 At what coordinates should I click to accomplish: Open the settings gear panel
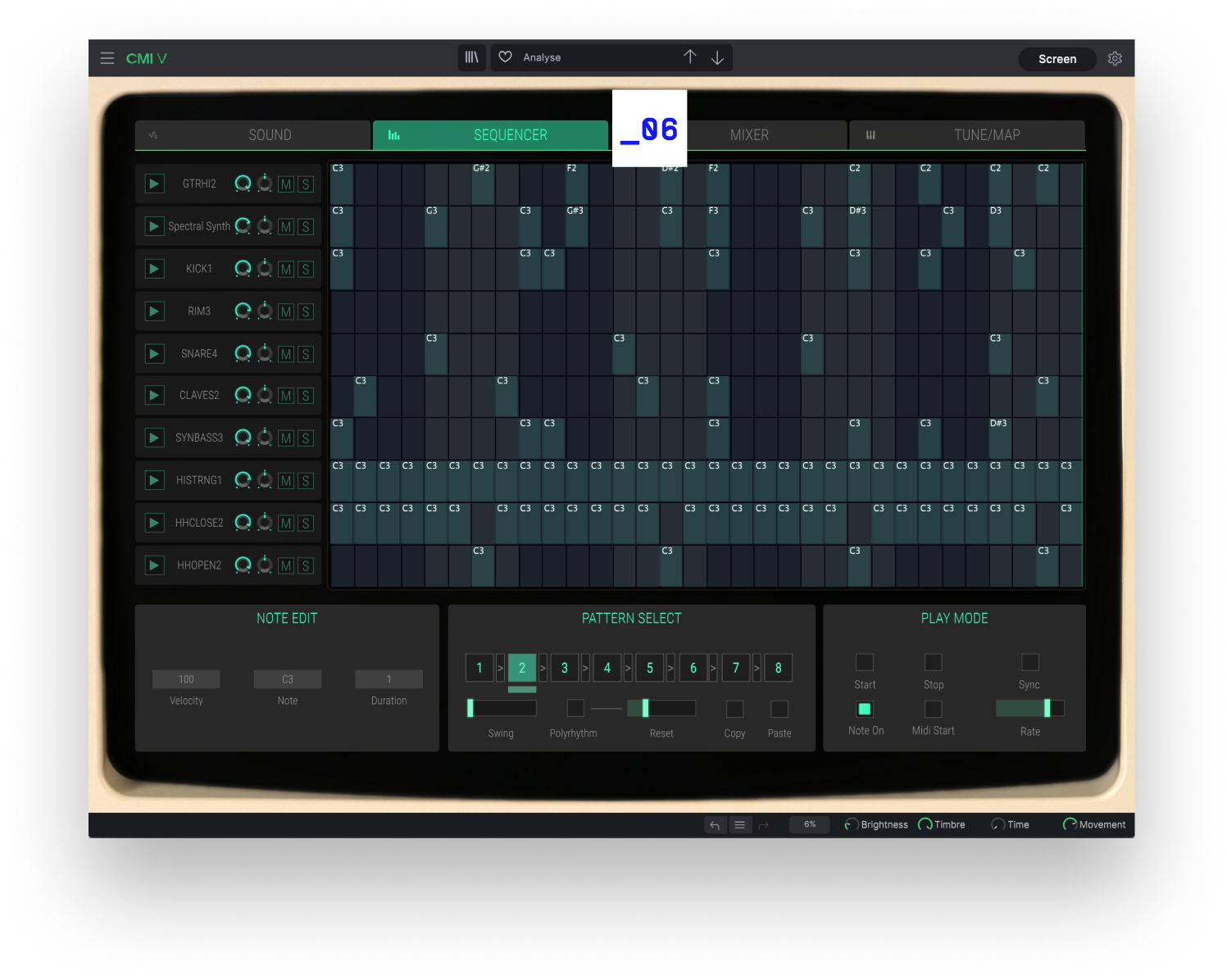[1115, 58]
